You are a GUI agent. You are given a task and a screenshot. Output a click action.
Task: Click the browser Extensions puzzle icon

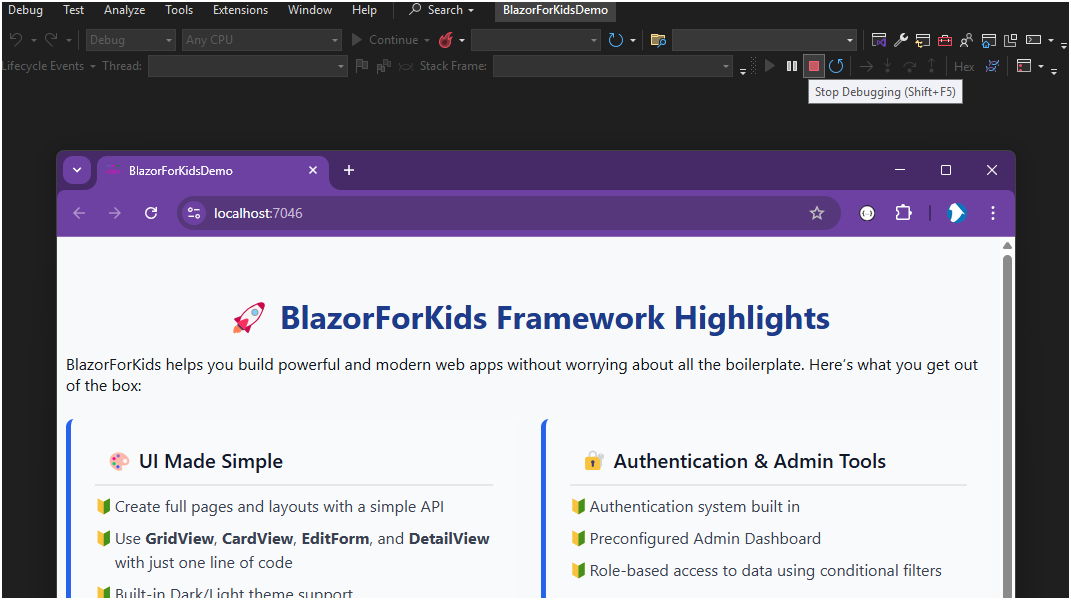(903, 213)
